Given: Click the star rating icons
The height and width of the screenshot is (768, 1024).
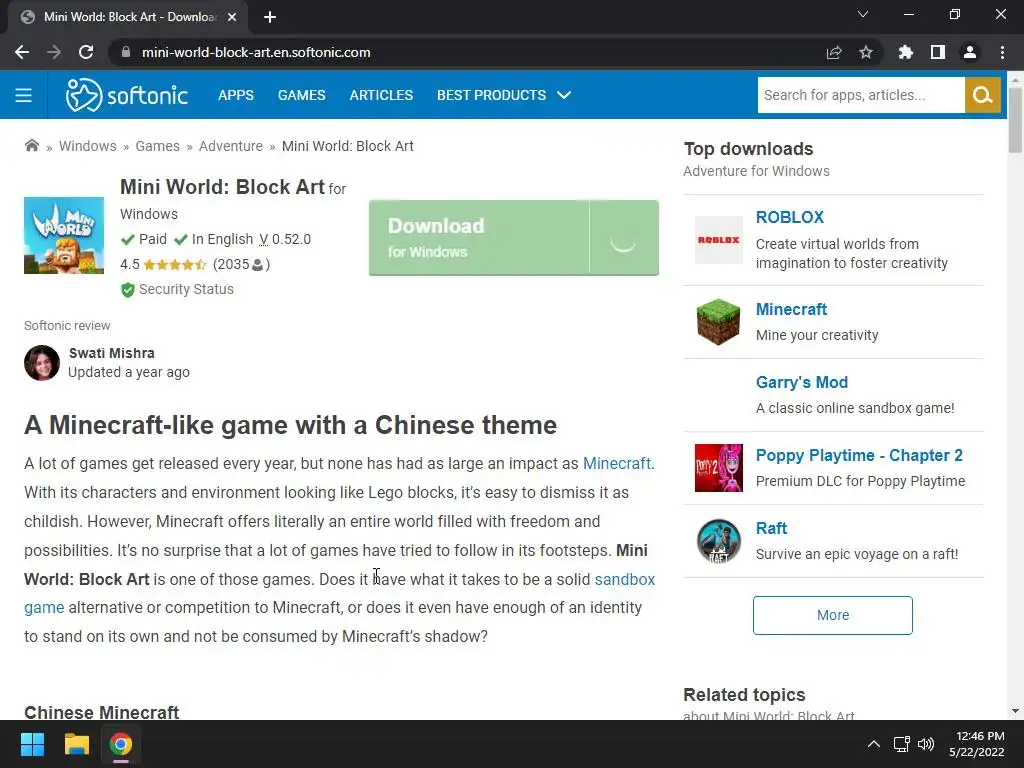Looking at the screenshot, I should click(x=175, y=264).
